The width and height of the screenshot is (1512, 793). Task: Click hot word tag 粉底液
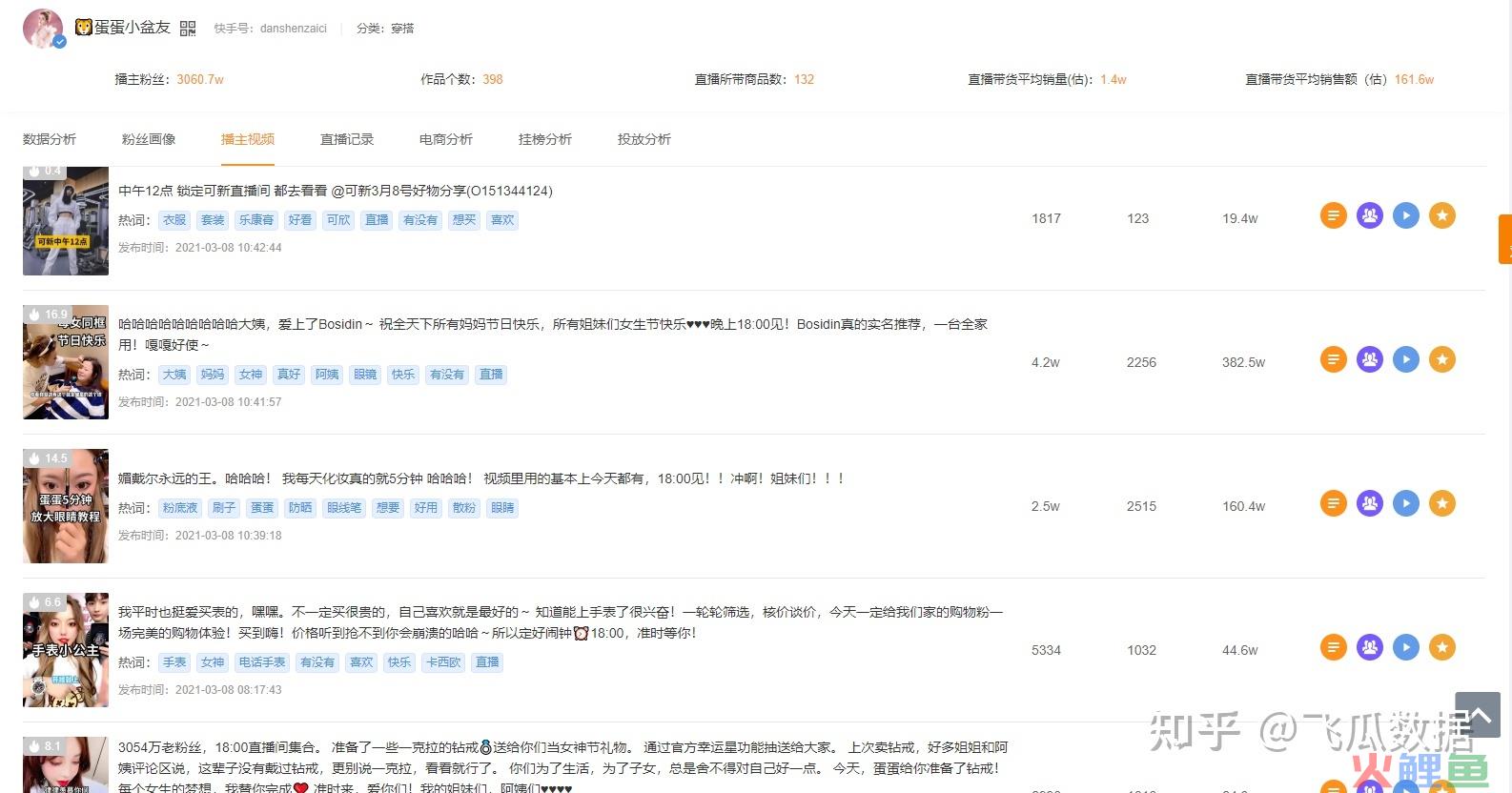180,508
